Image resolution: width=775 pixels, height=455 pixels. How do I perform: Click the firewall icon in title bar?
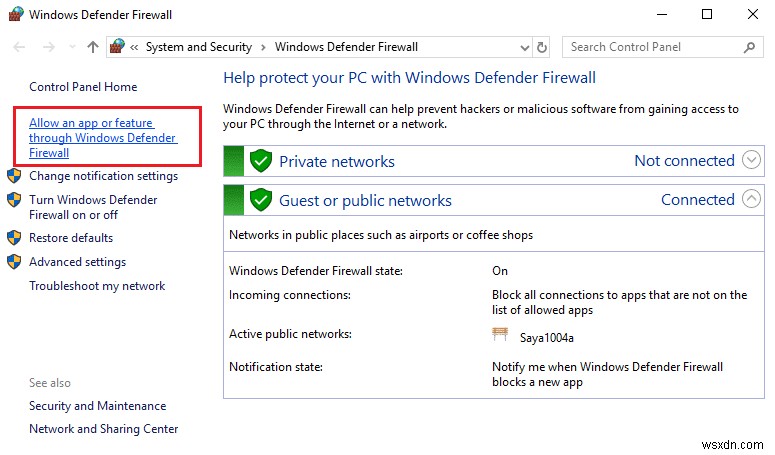tap(16, 14)
